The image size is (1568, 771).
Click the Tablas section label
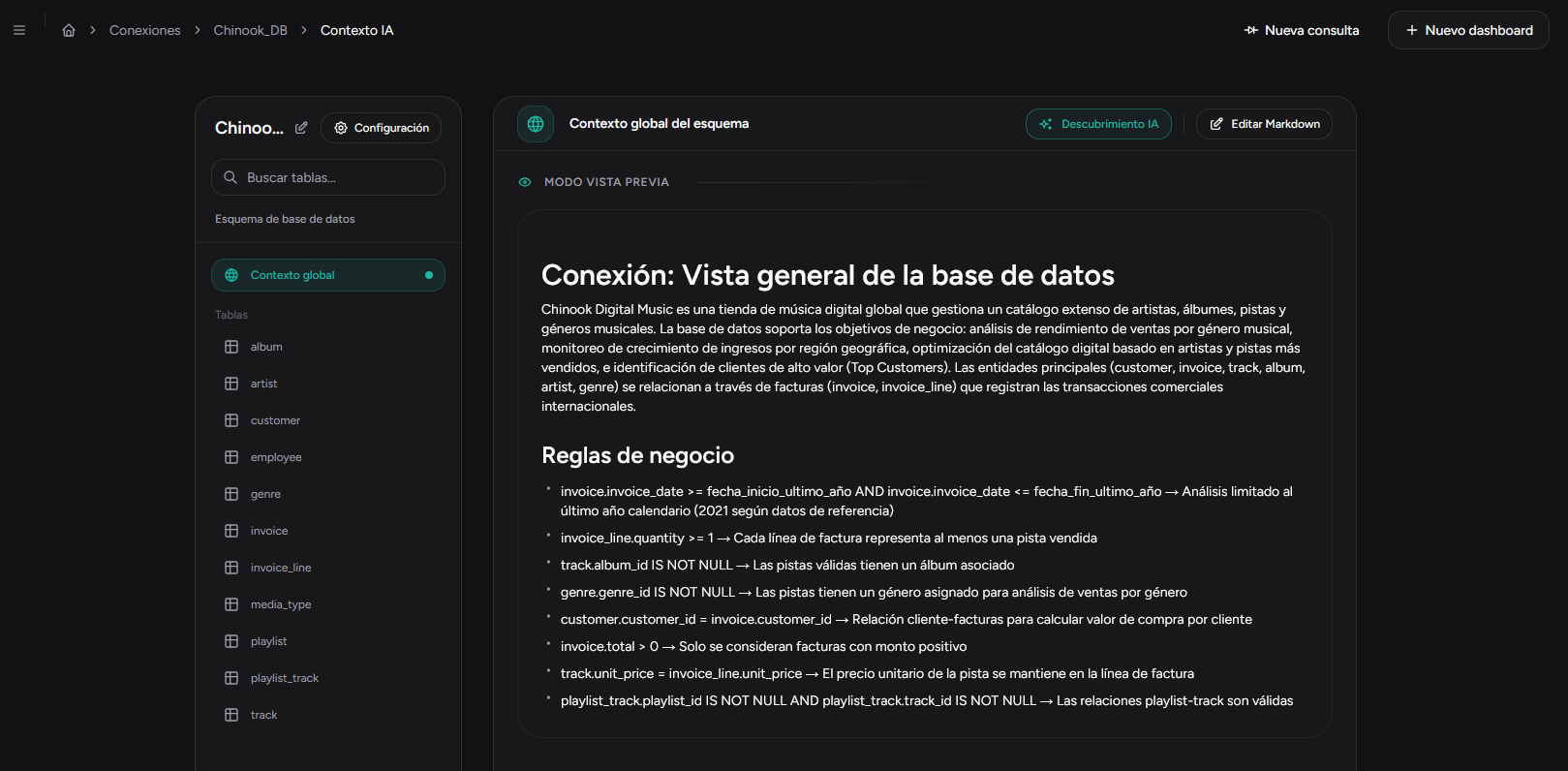tap(231, 315)
